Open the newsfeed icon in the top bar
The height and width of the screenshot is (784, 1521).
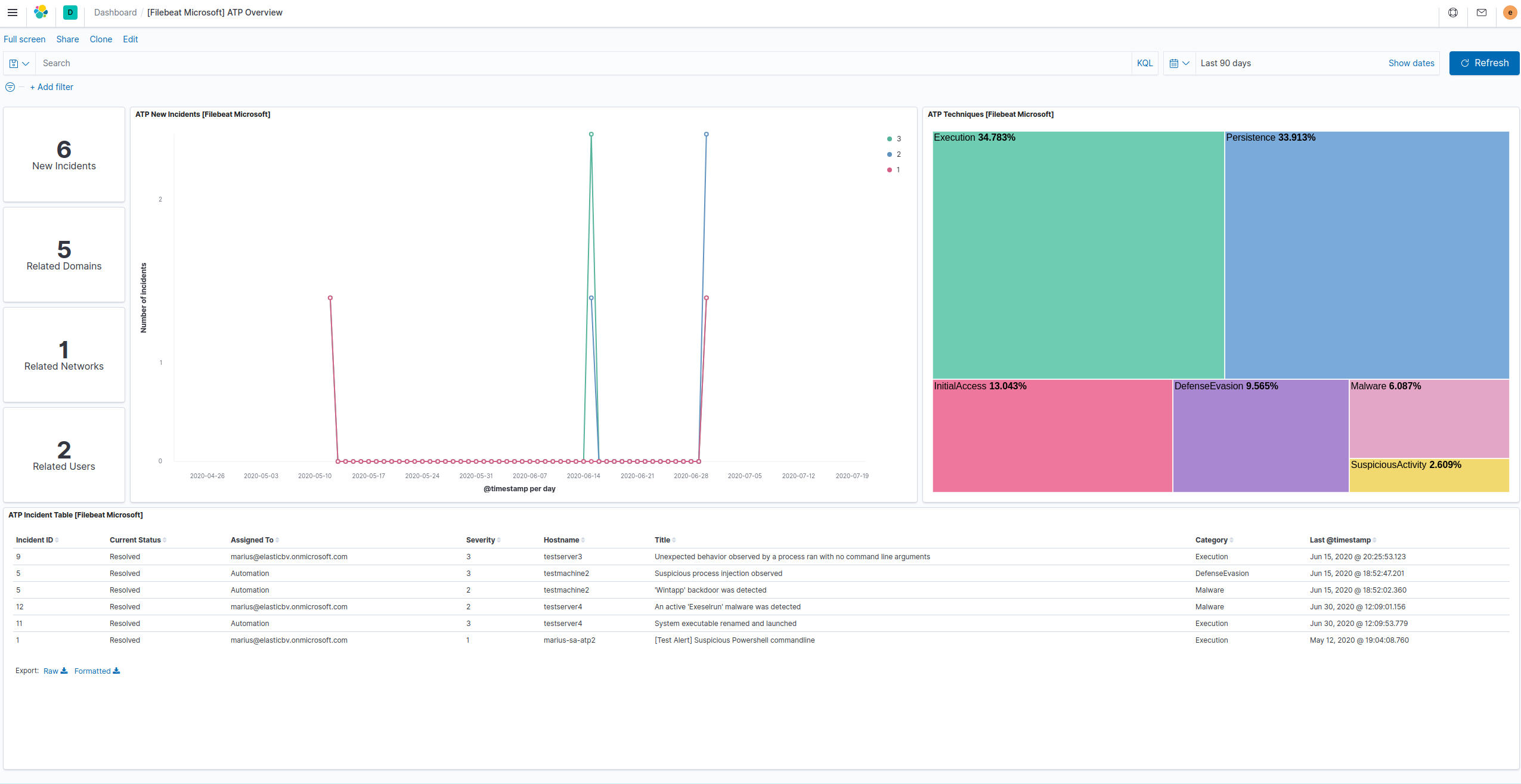[1481, 13]
